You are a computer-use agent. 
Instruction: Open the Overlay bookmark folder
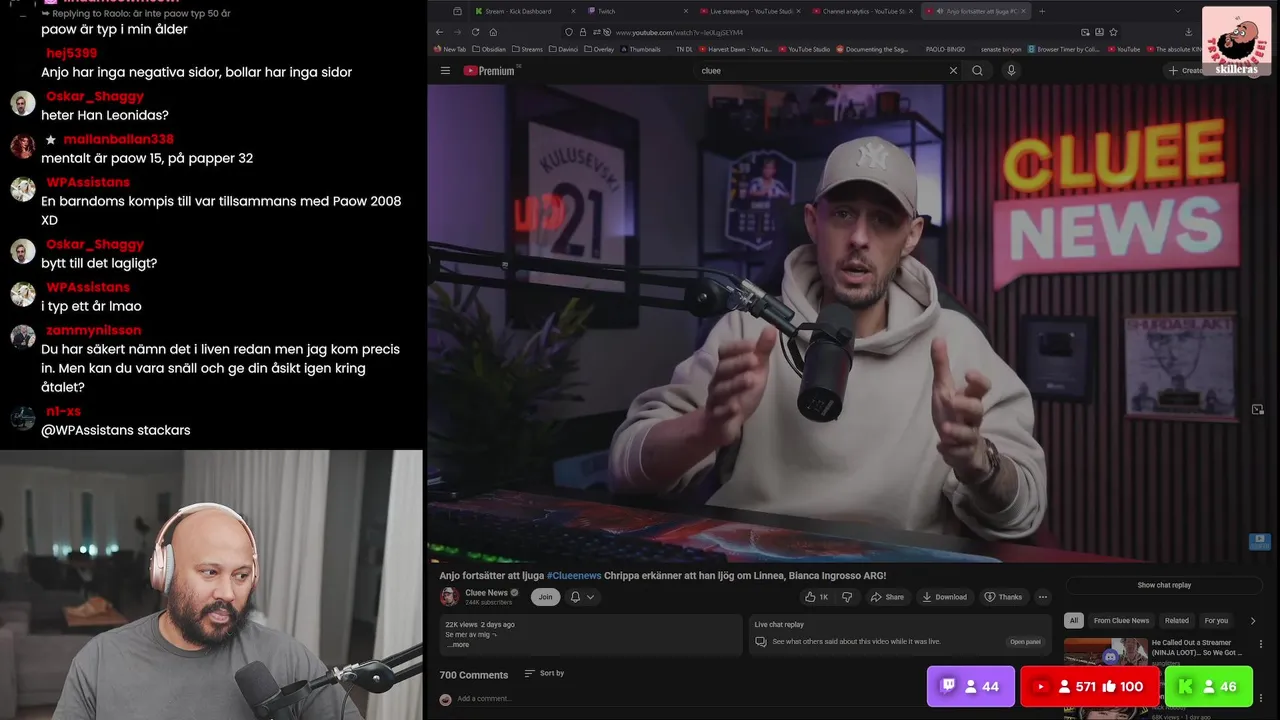599,49
